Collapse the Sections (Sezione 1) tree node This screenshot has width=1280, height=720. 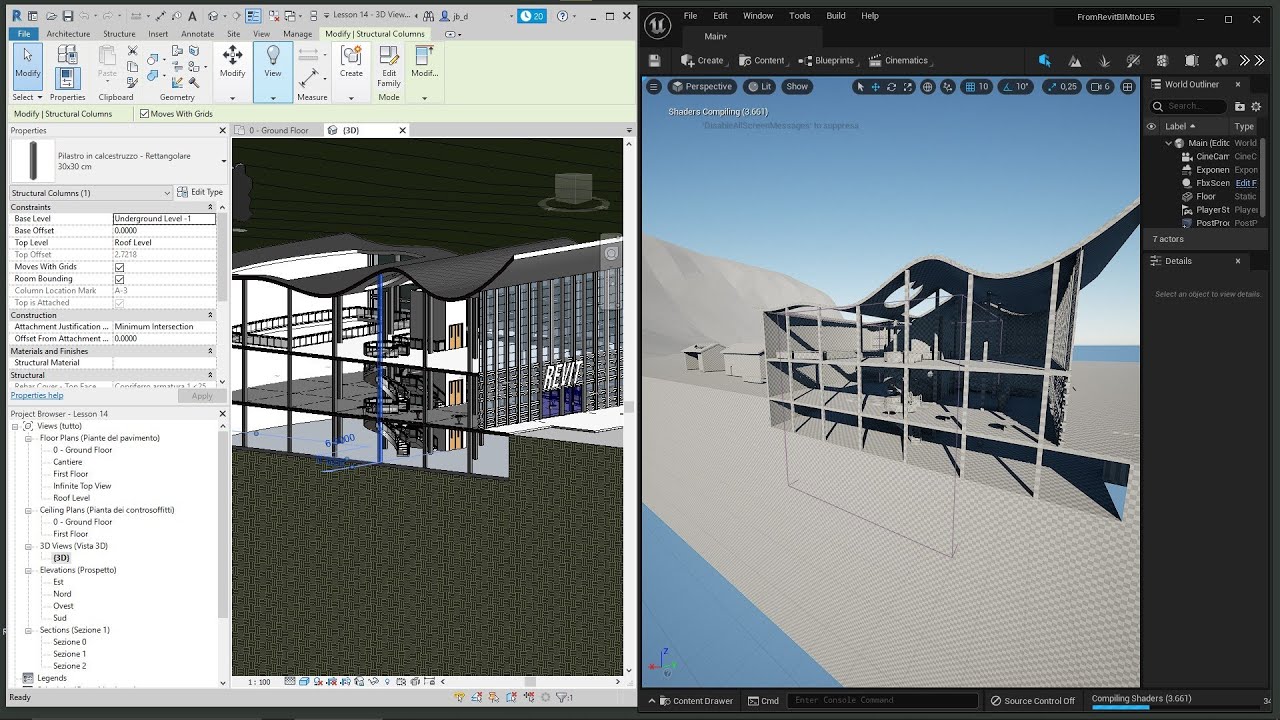click(29, 630)
